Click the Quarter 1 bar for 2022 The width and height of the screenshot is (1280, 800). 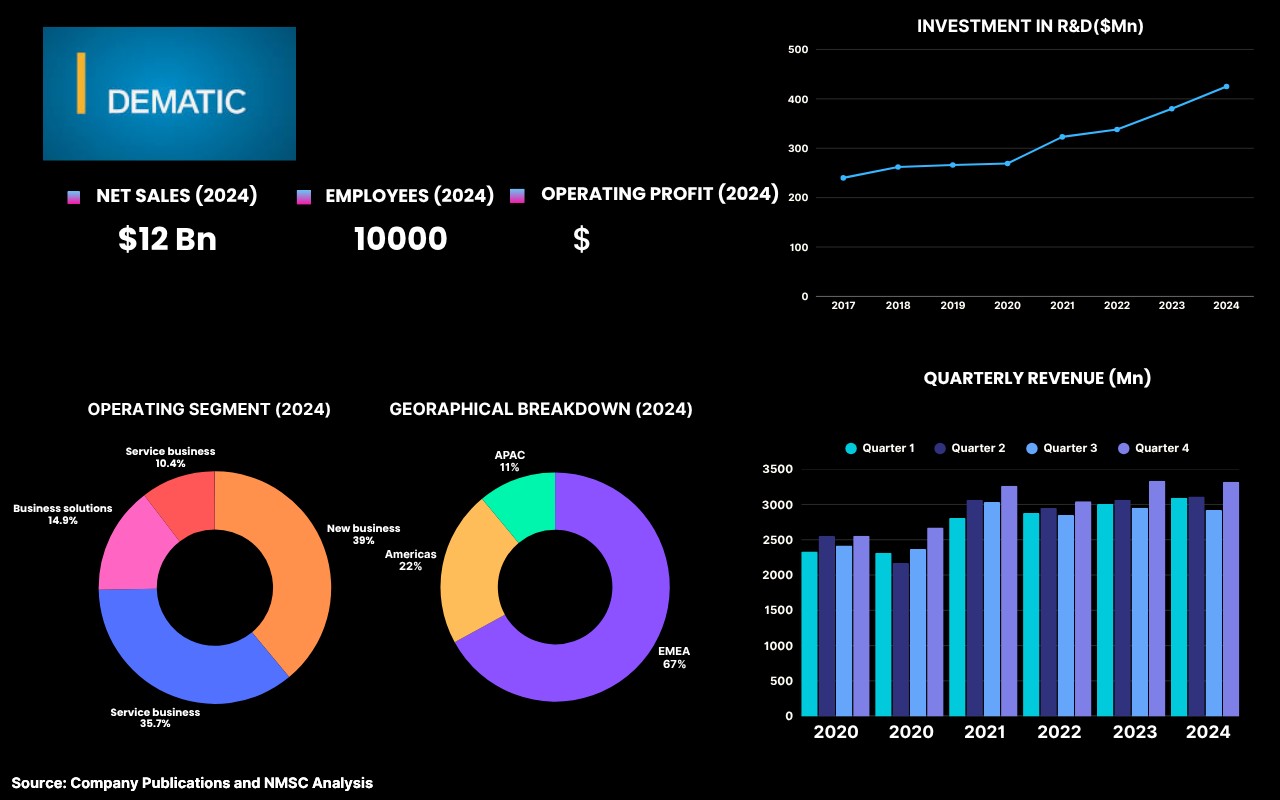click(1031, 614)
